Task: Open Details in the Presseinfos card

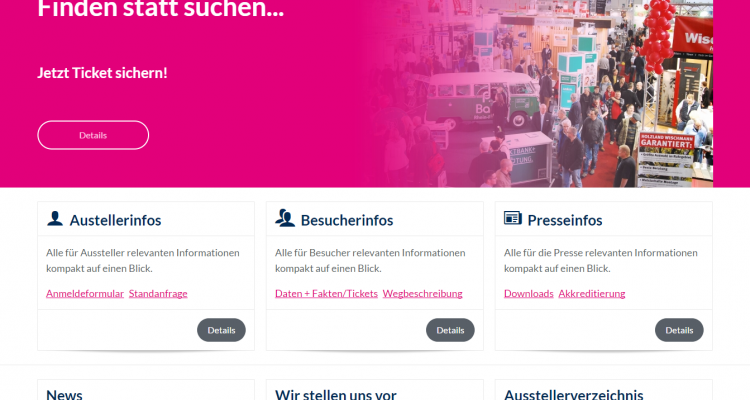Action: (679, 330)
